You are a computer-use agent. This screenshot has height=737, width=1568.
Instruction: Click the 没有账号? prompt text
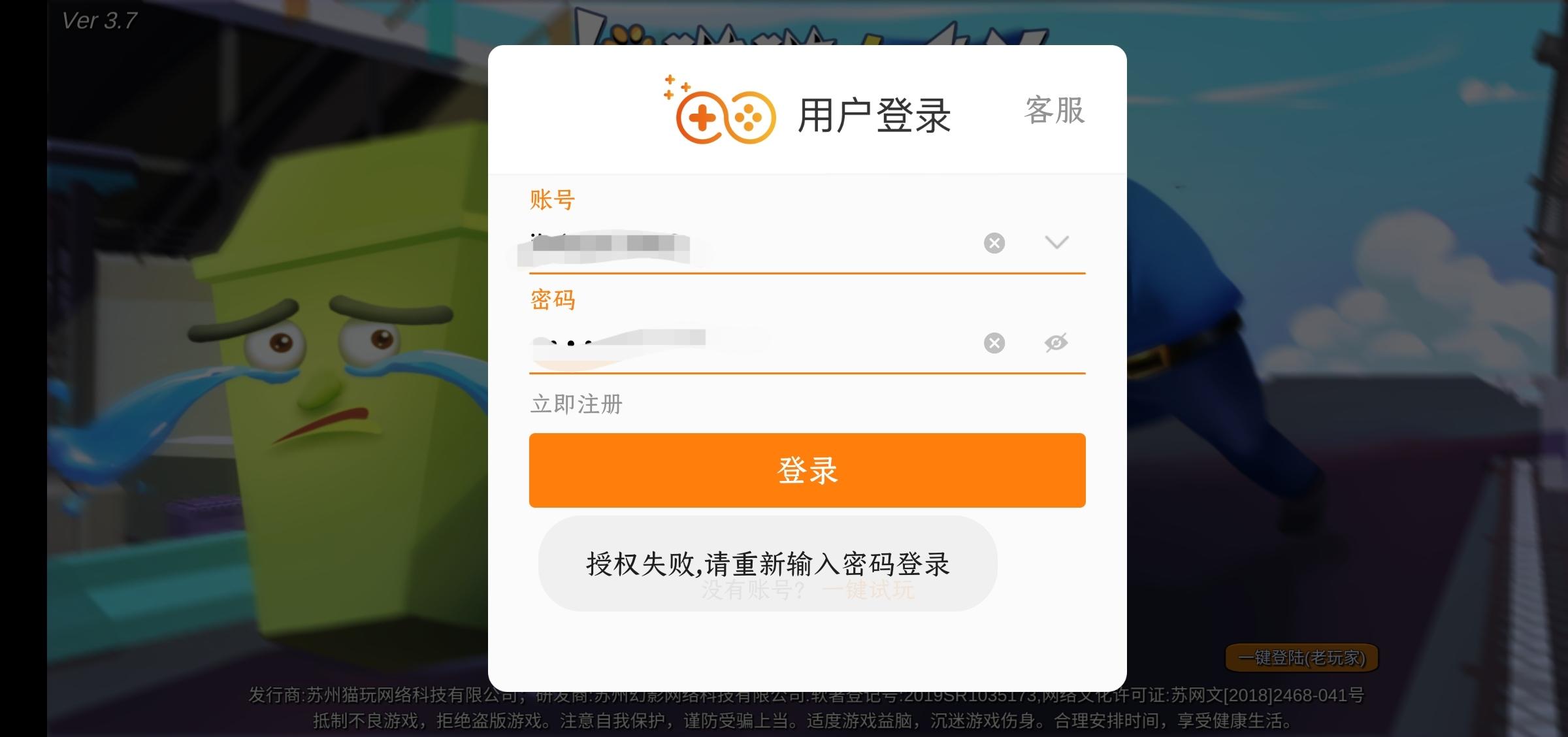[x=753, y=590]
